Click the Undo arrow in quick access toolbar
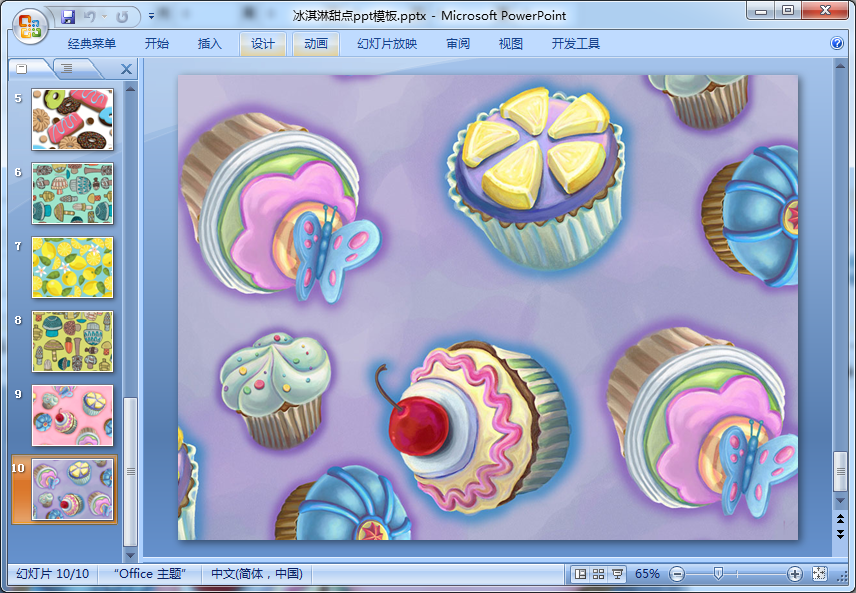856x593 pixels. (89, 16)
